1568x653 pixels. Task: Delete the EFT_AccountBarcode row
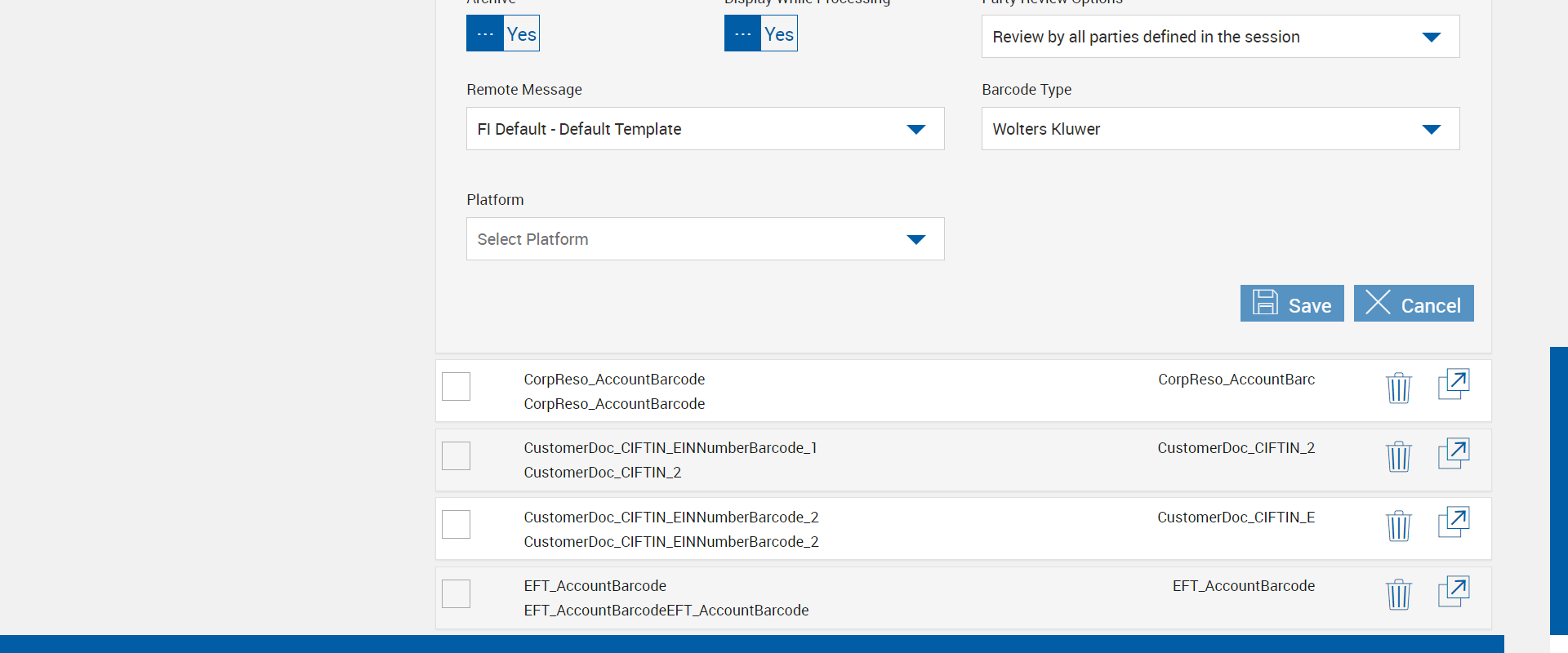(1398, 594)
